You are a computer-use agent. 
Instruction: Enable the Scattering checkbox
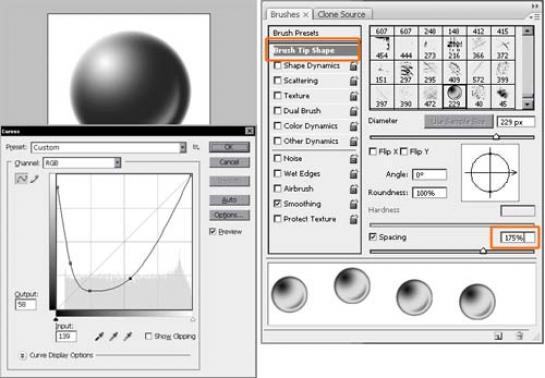pyautogui.click(x=277, y=80)
